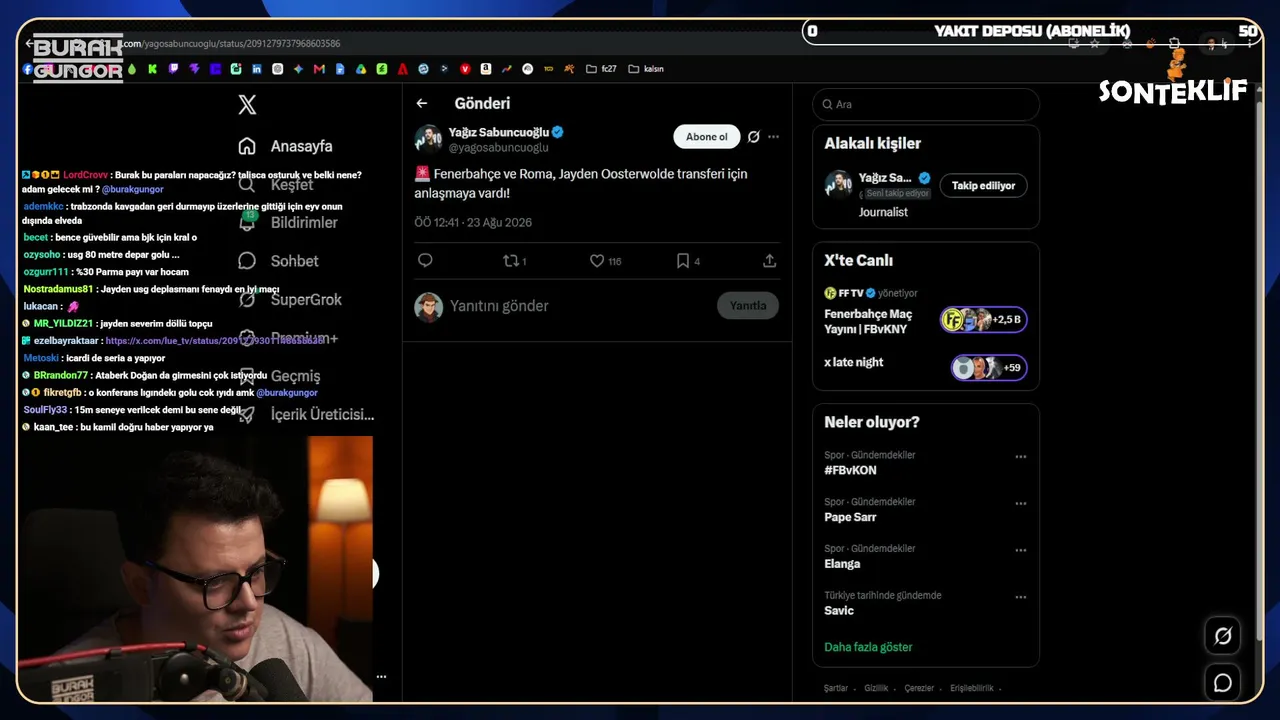Open the Pape Sarr trend

coord(850,517)
